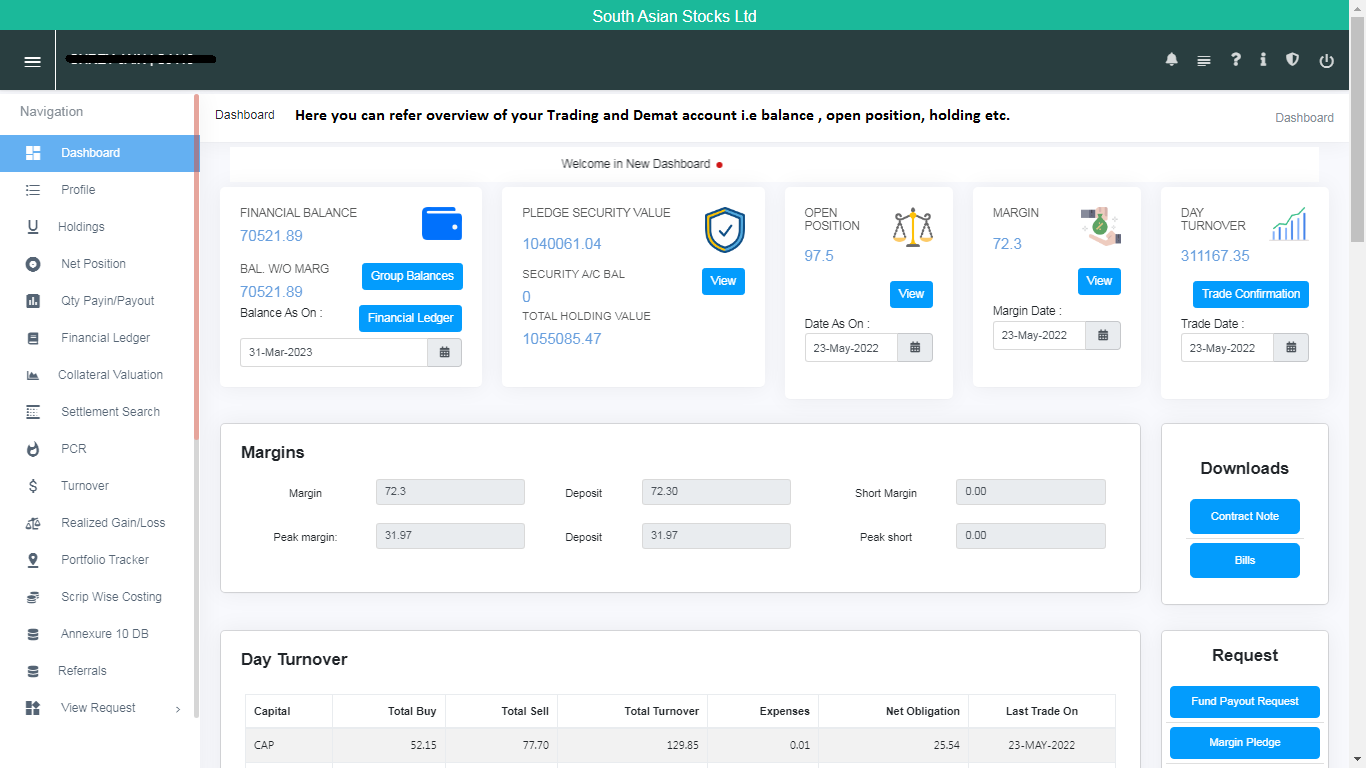1366x768 pixels.
Task: Click the power logout icon
Action: 1327,61
